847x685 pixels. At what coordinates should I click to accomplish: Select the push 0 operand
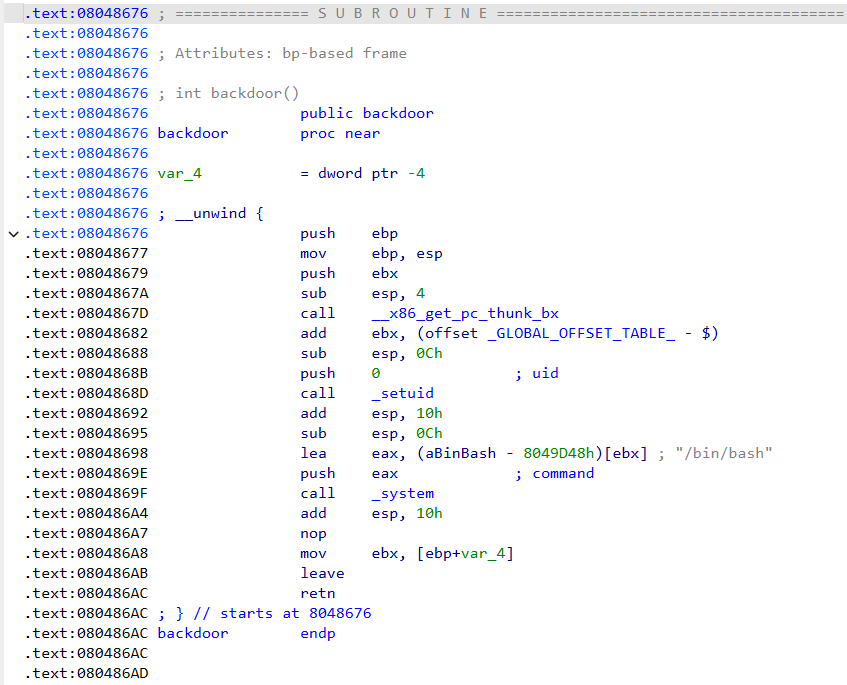point(375,373)
